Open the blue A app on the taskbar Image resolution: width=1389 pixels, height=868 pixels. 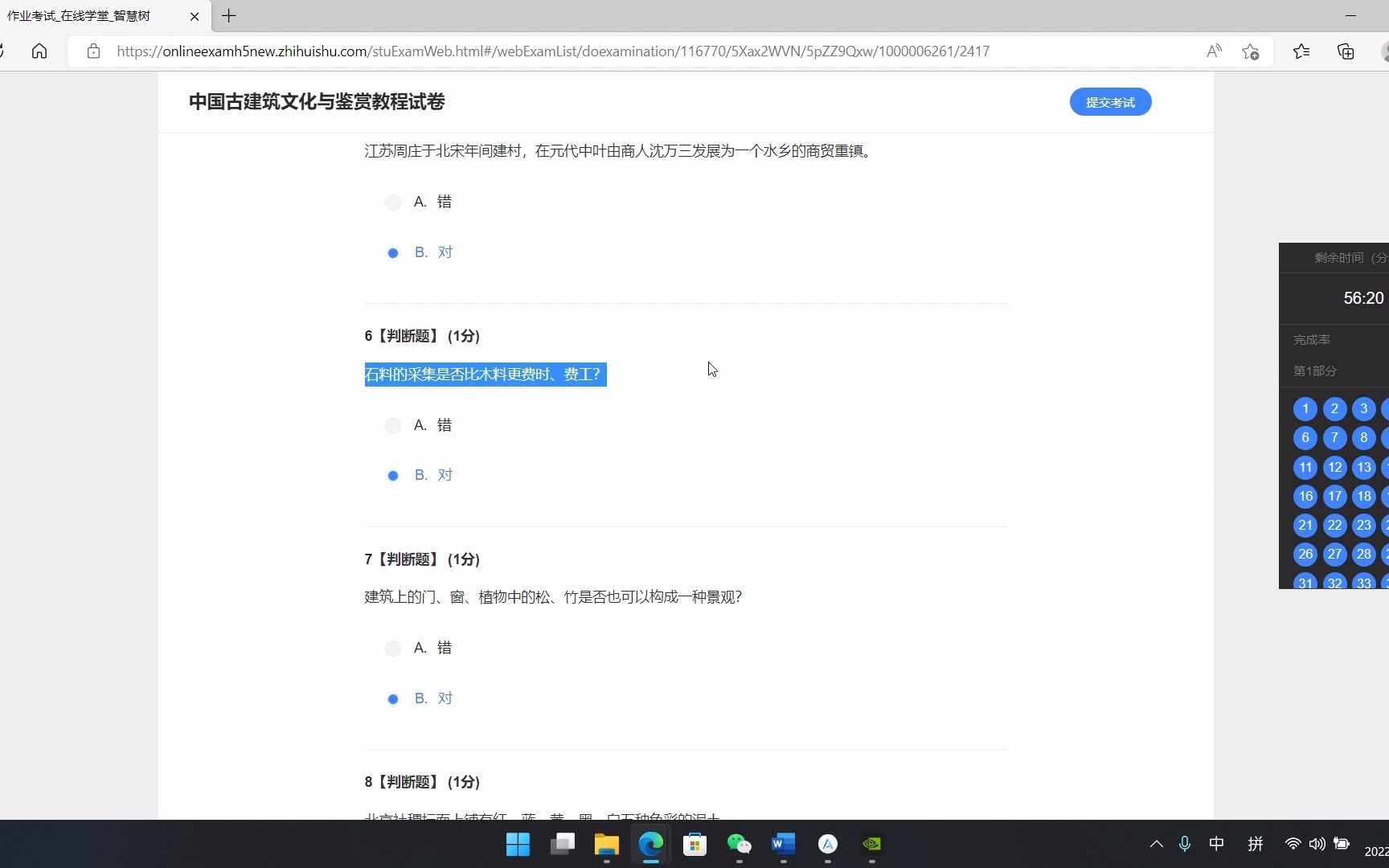[x=828, y=844]
